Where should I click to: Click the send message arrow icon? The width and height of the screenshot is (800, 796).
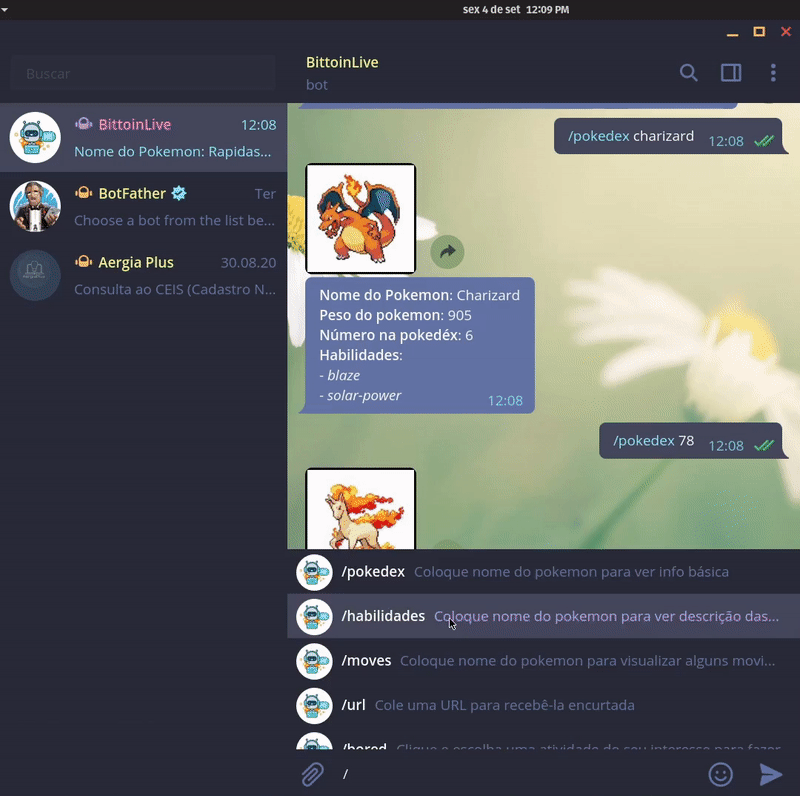(770, 774)
